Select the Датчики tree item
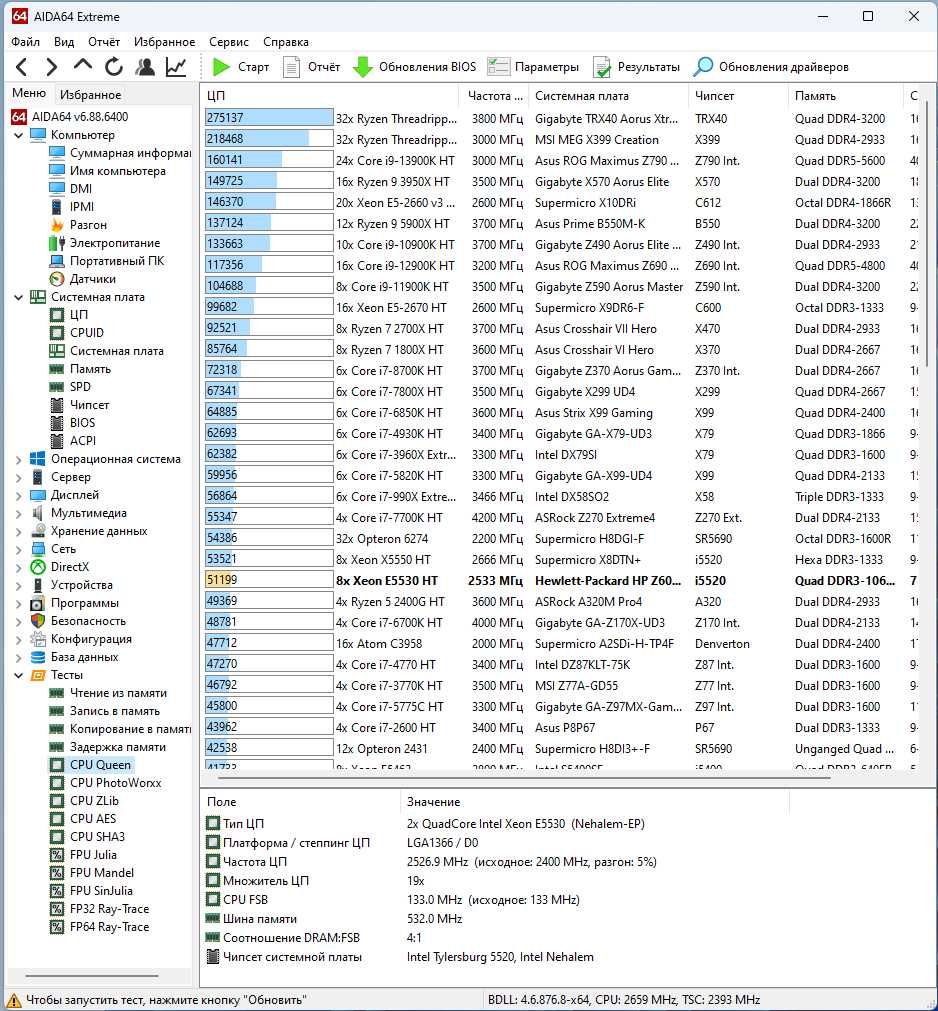The height and width of the screenshot is (1011, 938). tap(83, 279)
